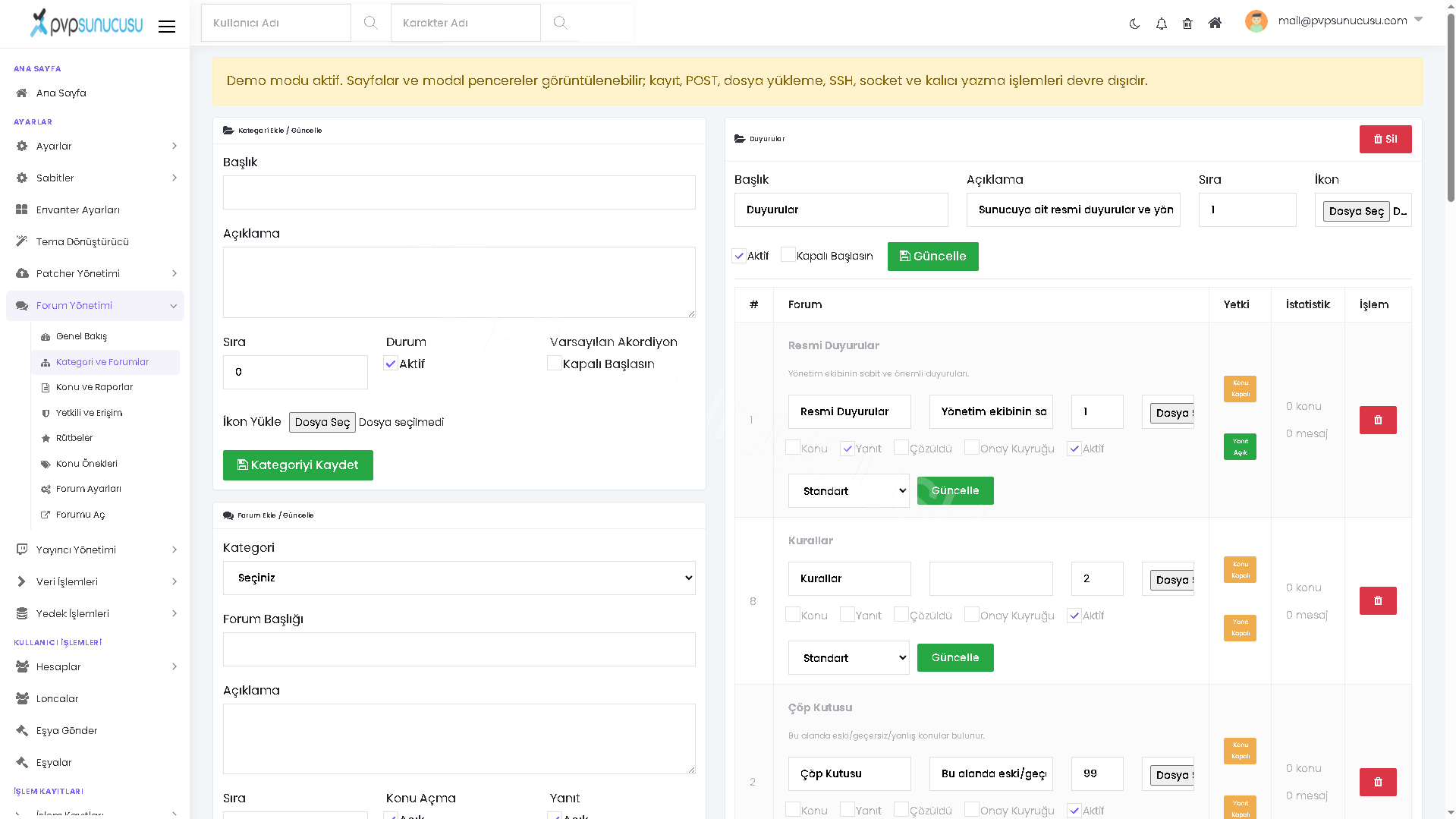Open Standart dropdown in Kurallar row

[x=849, y=657]
